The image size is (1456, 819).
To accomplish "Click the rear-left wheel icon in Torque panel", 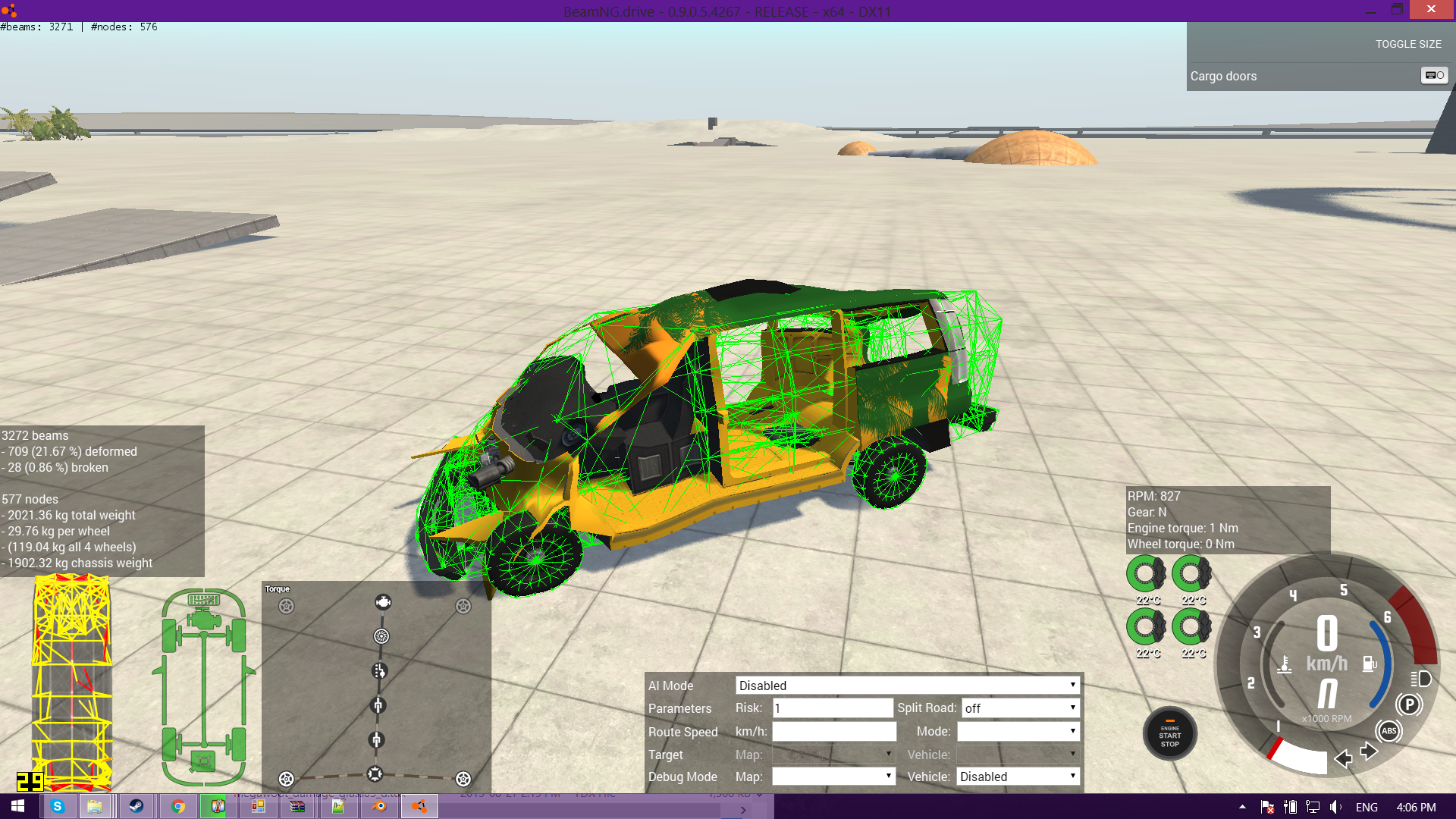I will click(286, 779).
